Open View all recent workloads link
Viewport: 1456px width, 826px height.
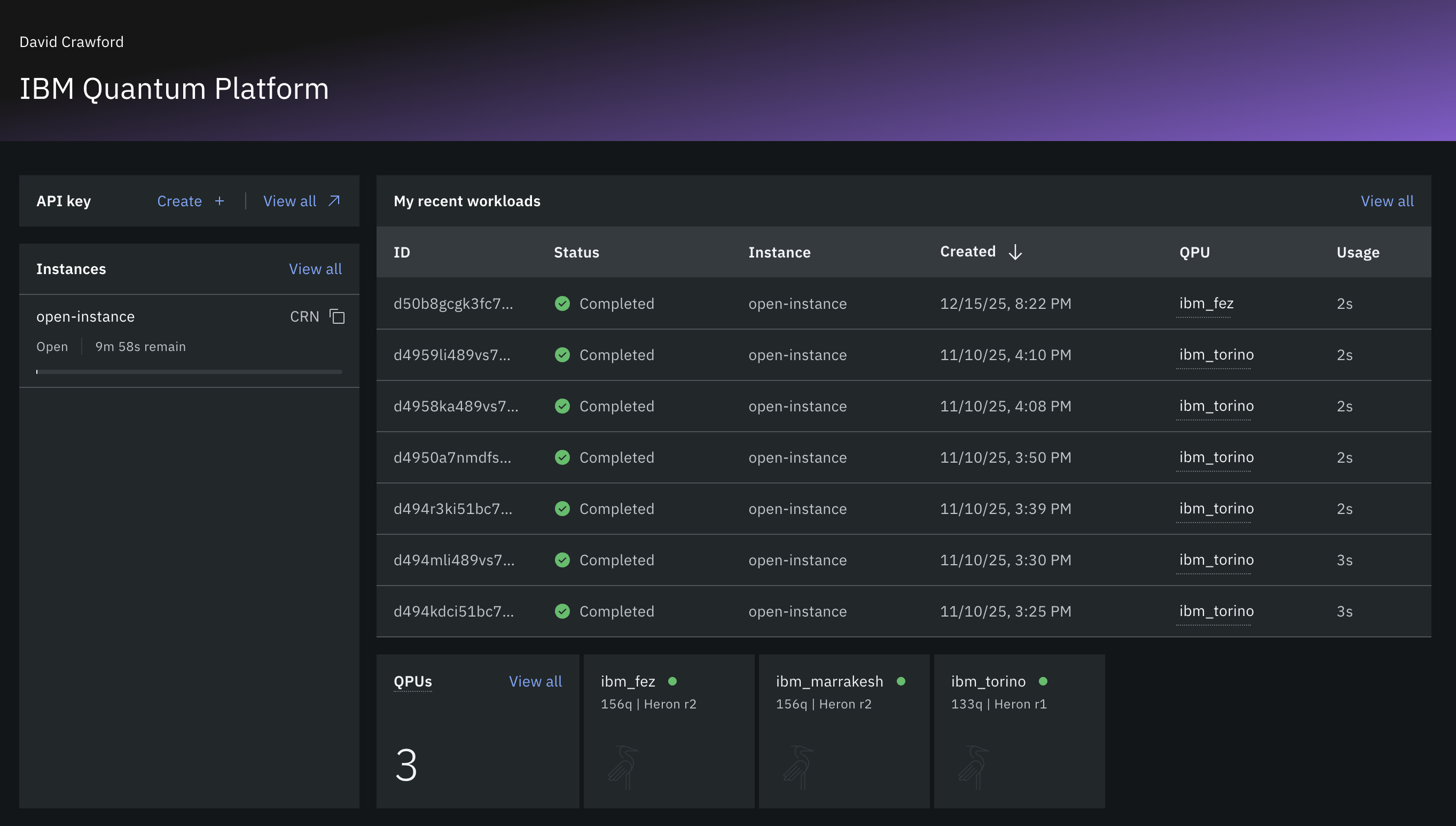point(1386,201)
